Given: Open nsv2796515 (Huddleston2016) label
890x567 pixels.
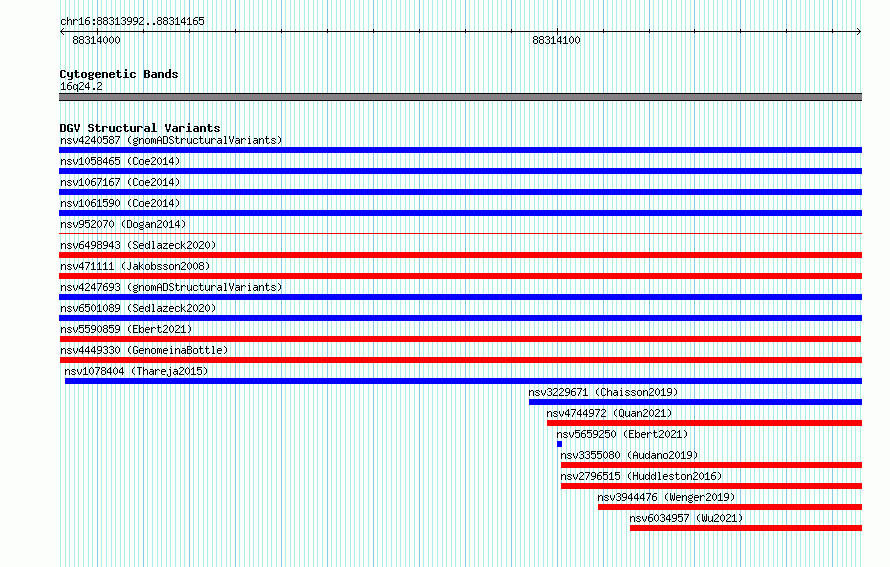Looking at the screenshot, I should [641, 476].
